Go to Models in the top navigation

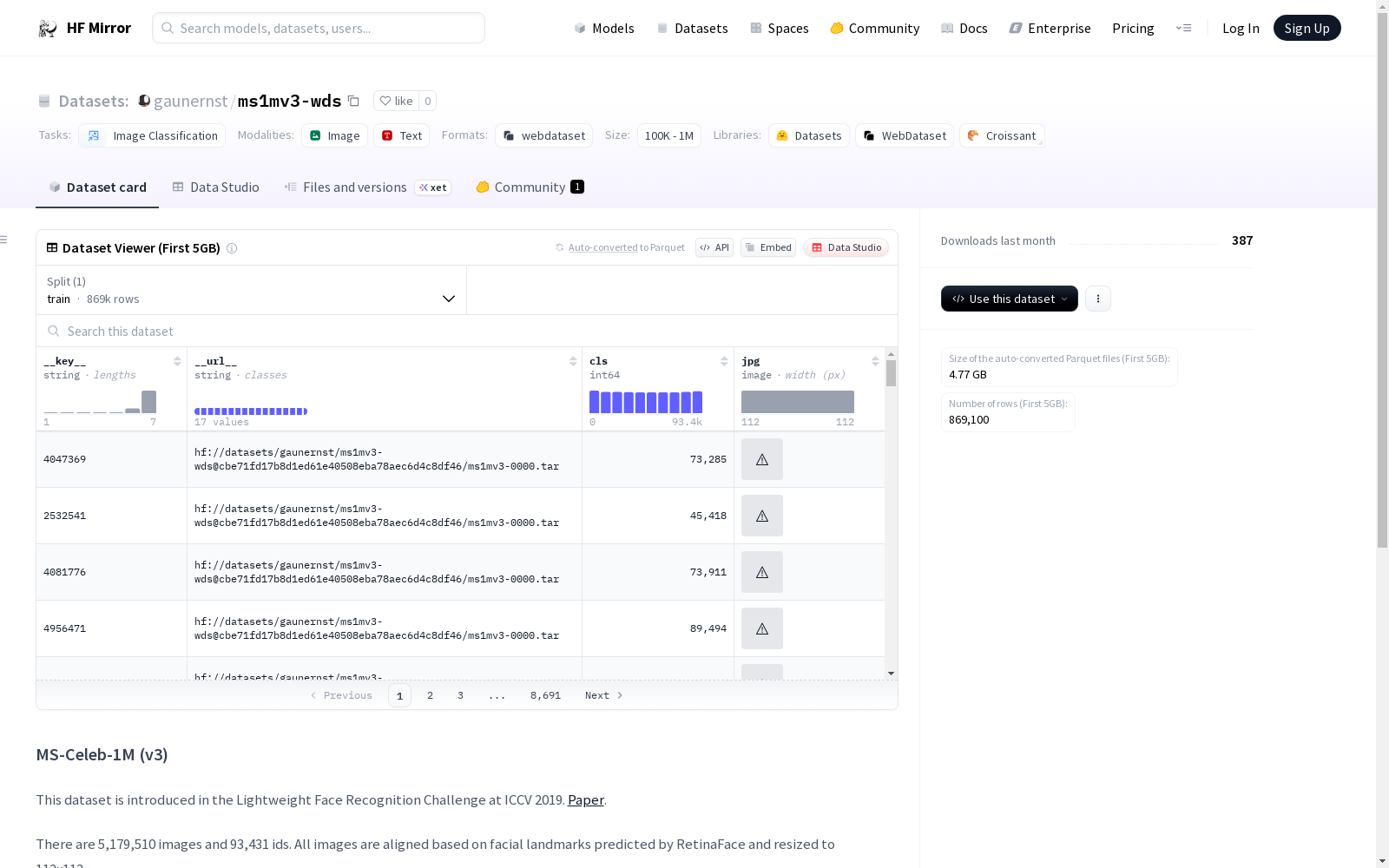click(604, 29)
